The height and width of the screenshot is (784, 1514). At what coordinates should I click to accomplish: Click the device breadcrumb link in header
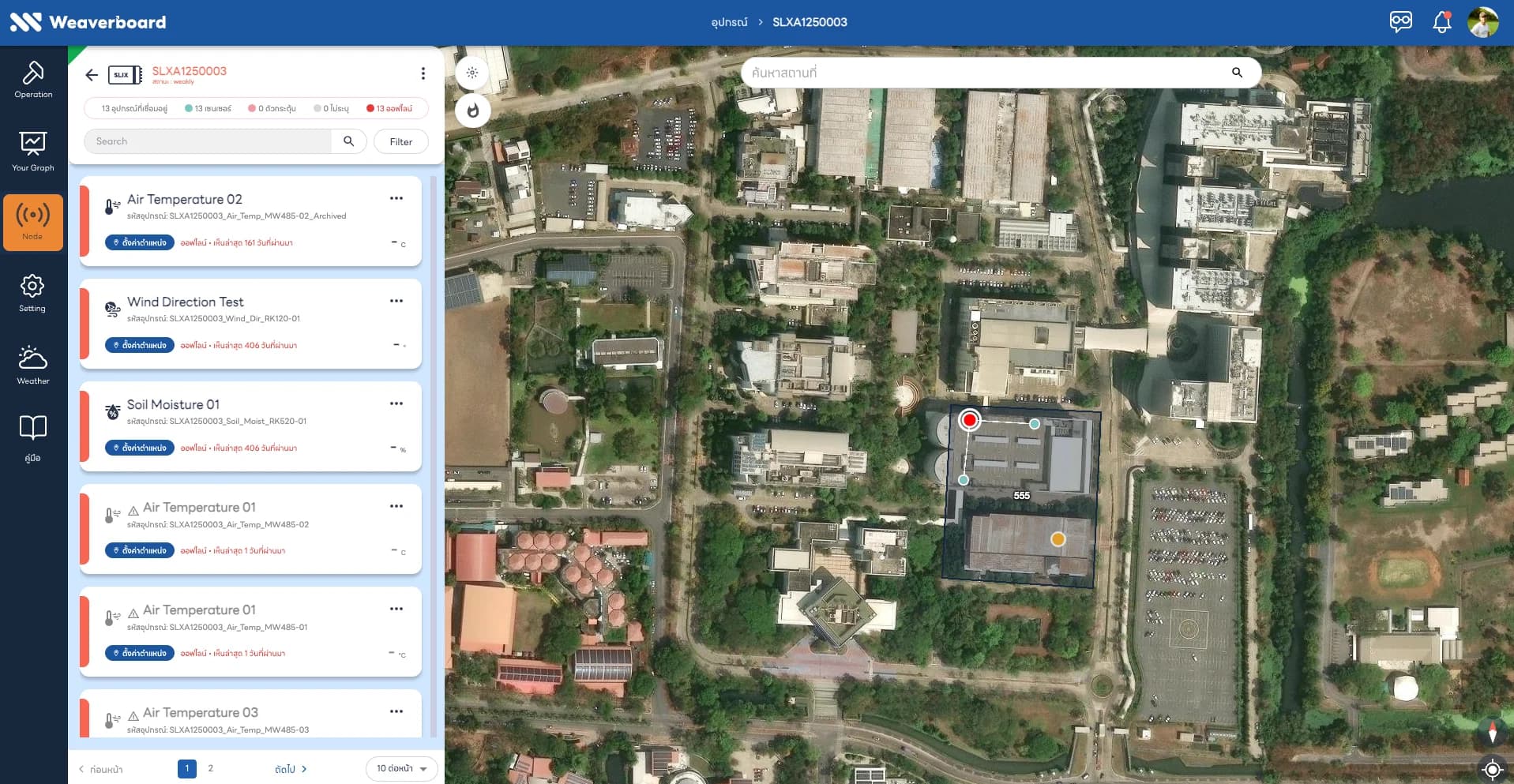[729, 22]
